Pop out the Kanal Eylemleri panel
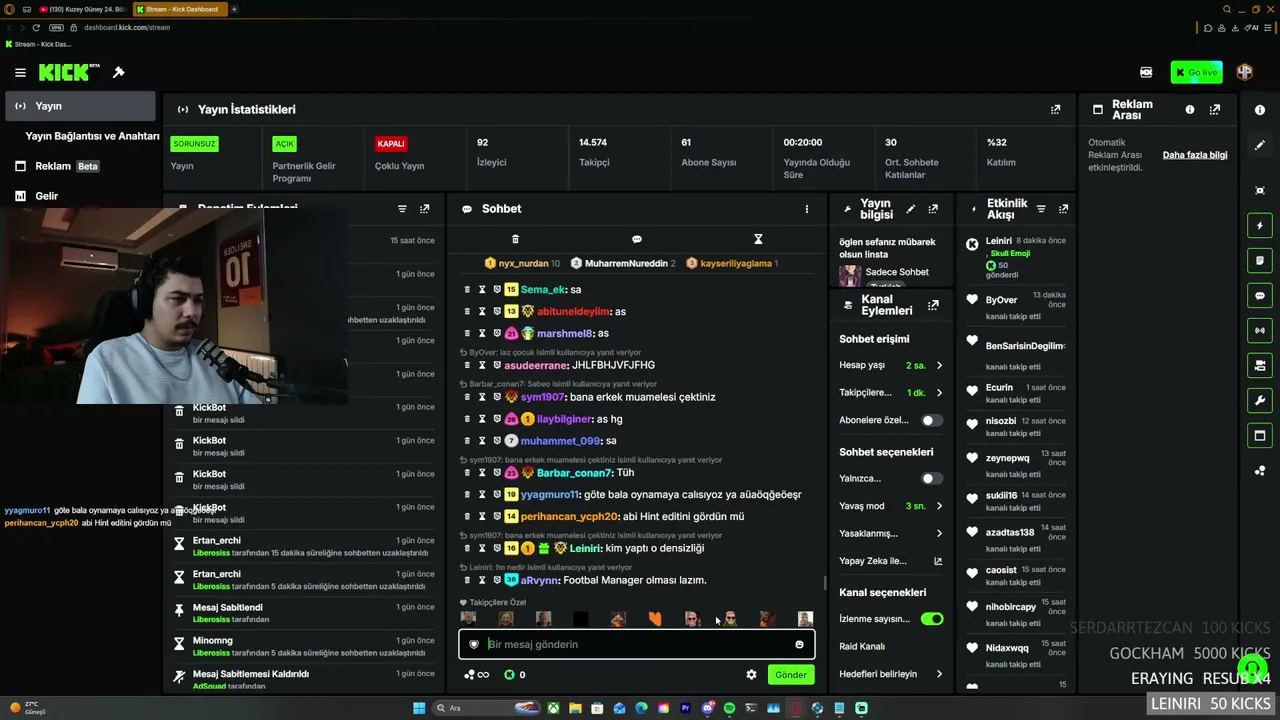1280x720 pixels. pyautogui.click(x=933, y=305)
